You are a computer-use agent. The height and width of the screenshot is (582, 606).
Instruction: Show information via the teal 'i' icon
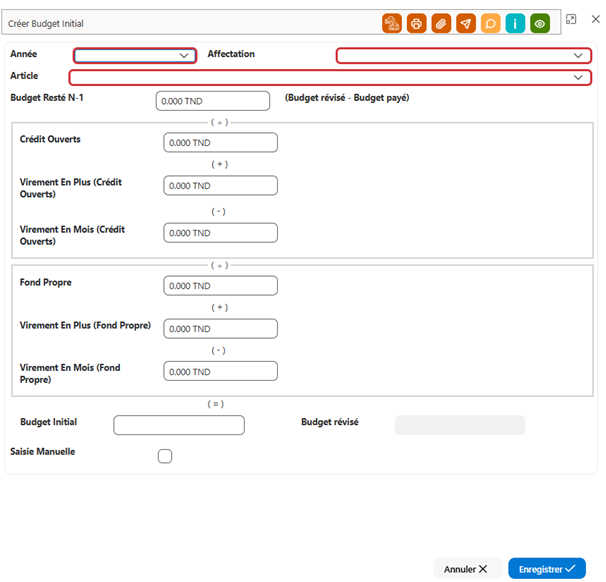tap(515, 24)
